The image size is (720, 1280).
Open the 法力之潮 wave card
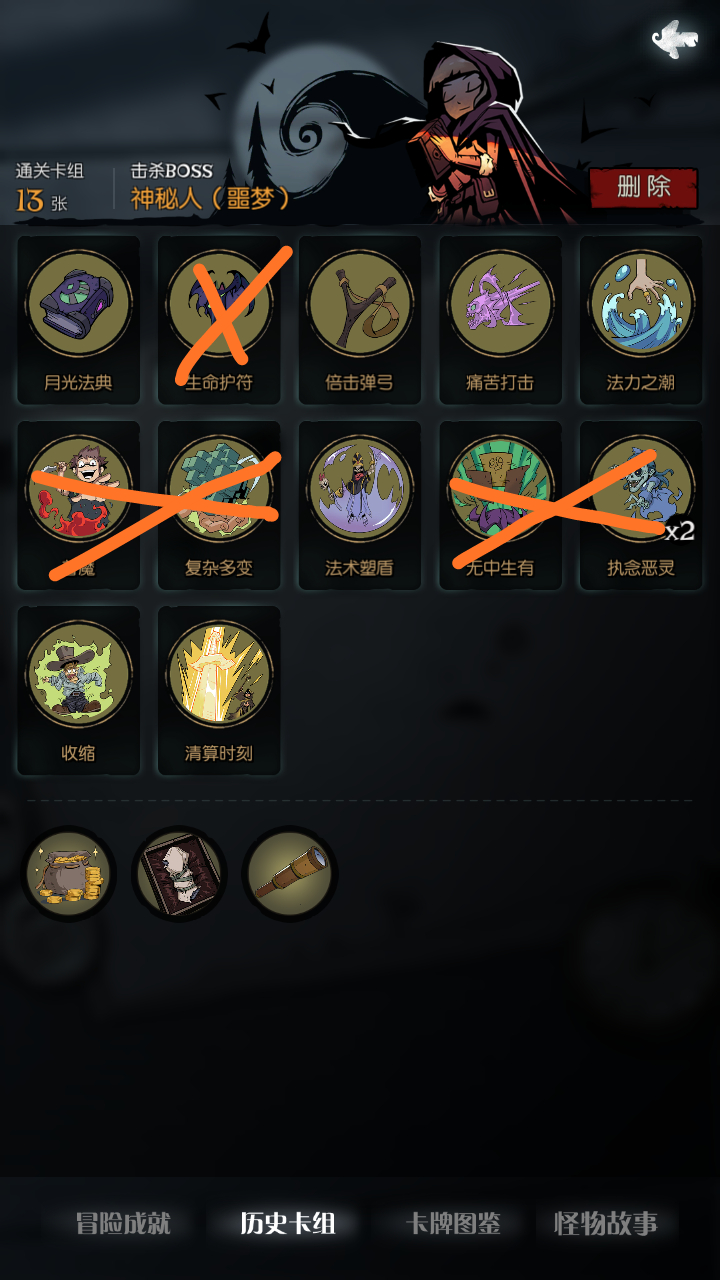click(641, 320)
